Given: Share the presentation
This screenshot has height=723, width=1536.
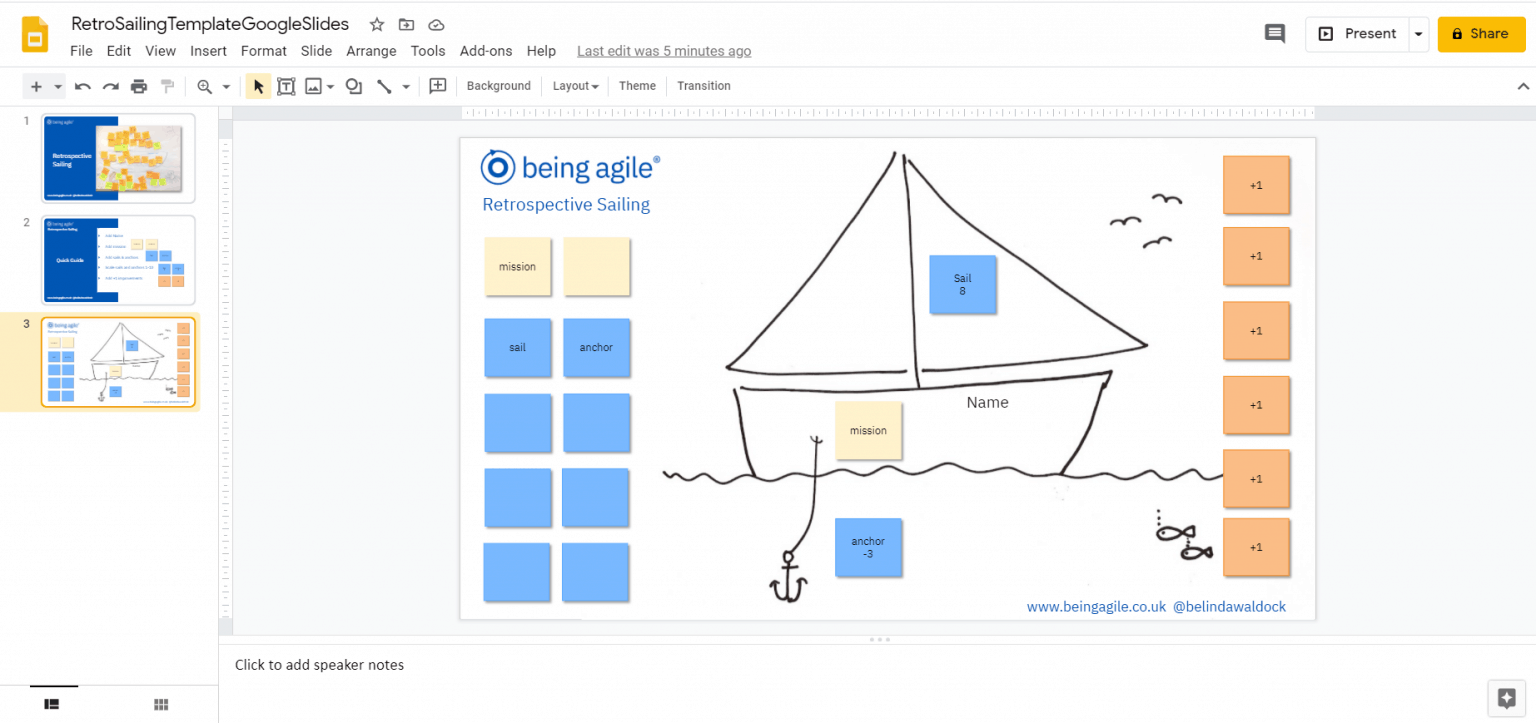Looking at the screenshot, I should click(x=1481, y=33).
